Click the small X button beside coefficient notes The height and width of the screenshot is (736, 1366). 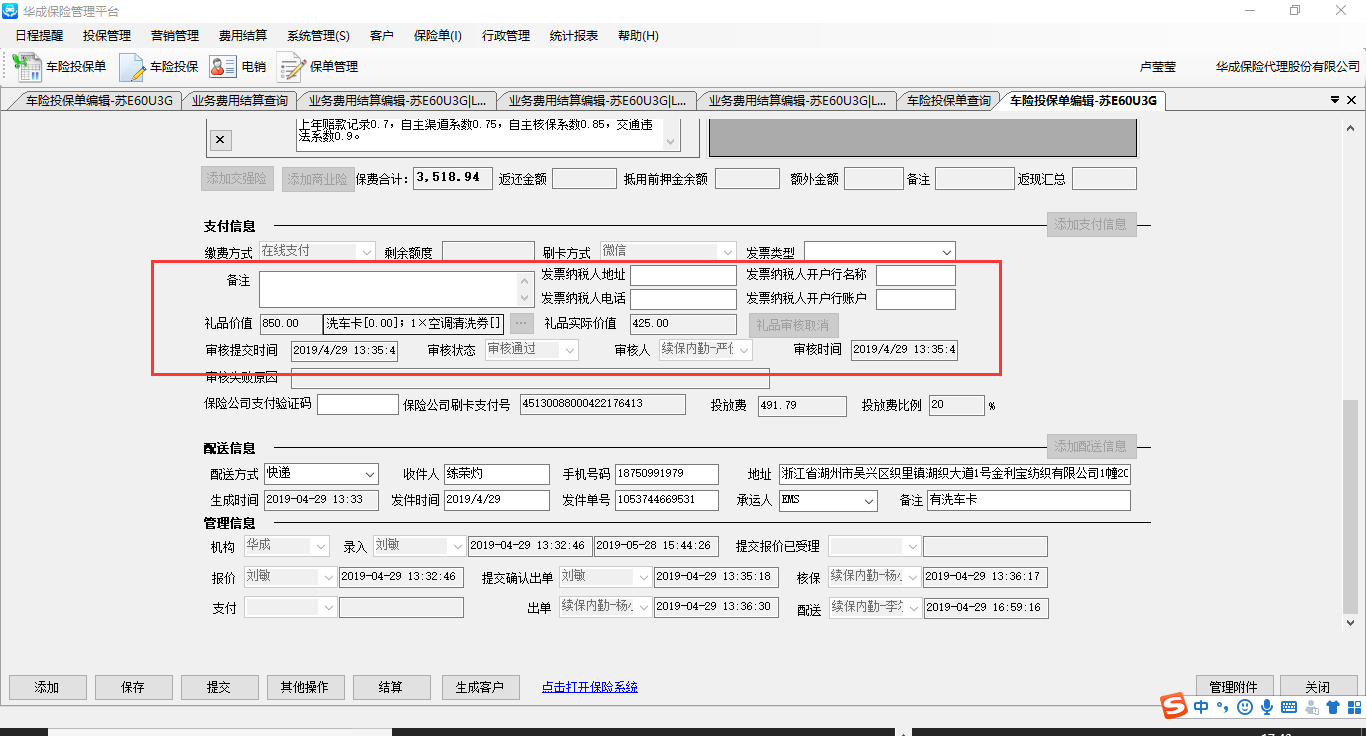(221, 140)
